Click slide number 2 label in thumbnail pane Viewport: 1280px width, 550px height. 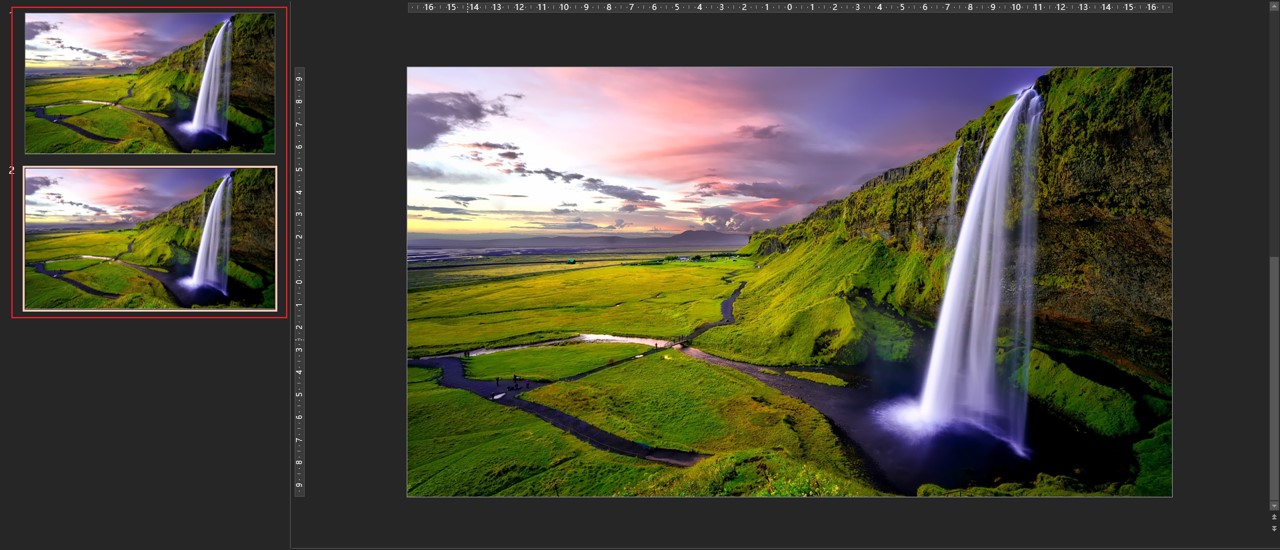pyautogui.click(x=12, y=171)
